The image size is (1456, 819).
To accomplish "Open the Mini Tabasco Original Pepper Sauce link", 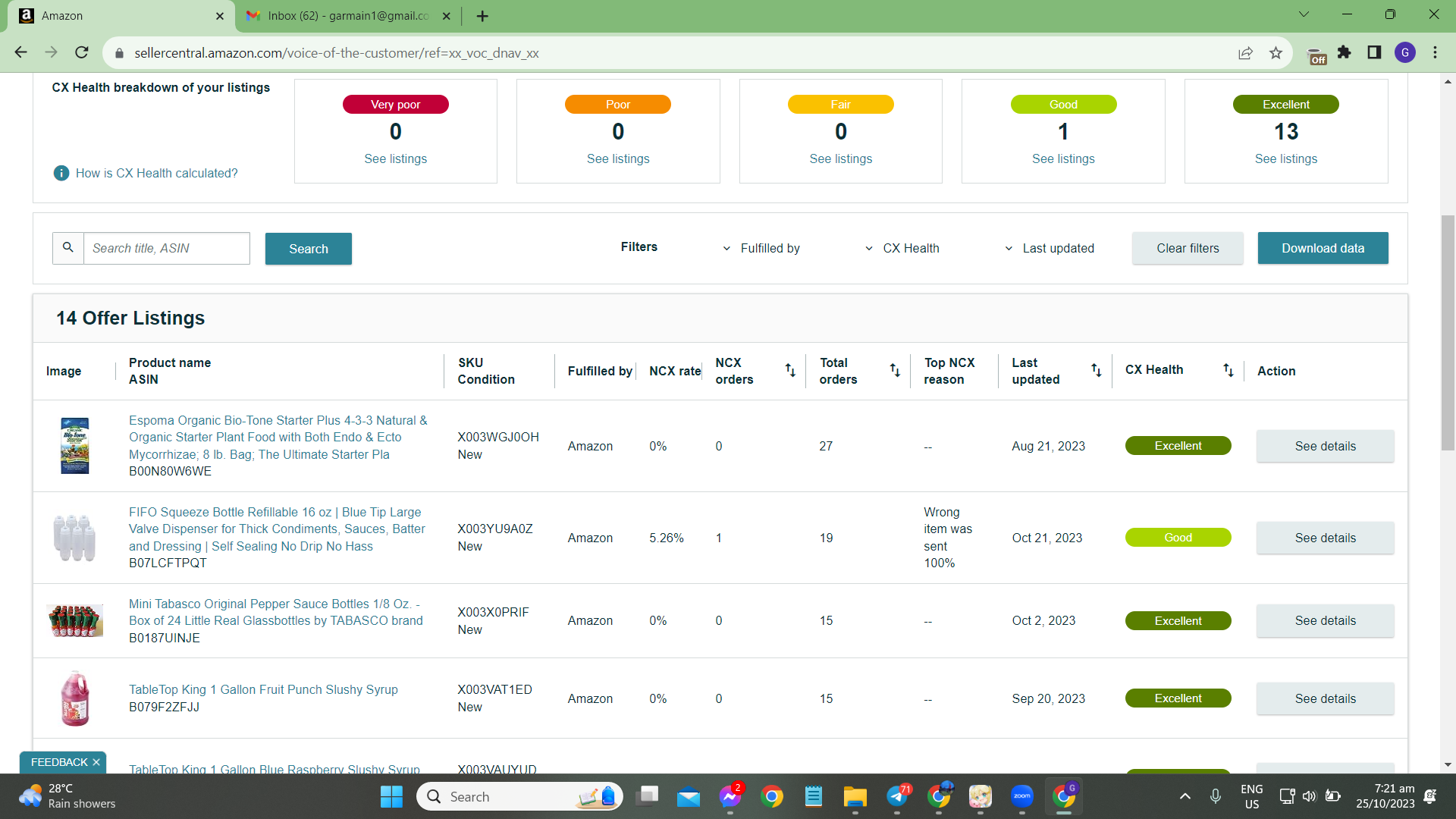I will pyautogui.click(x=276, y=612).
